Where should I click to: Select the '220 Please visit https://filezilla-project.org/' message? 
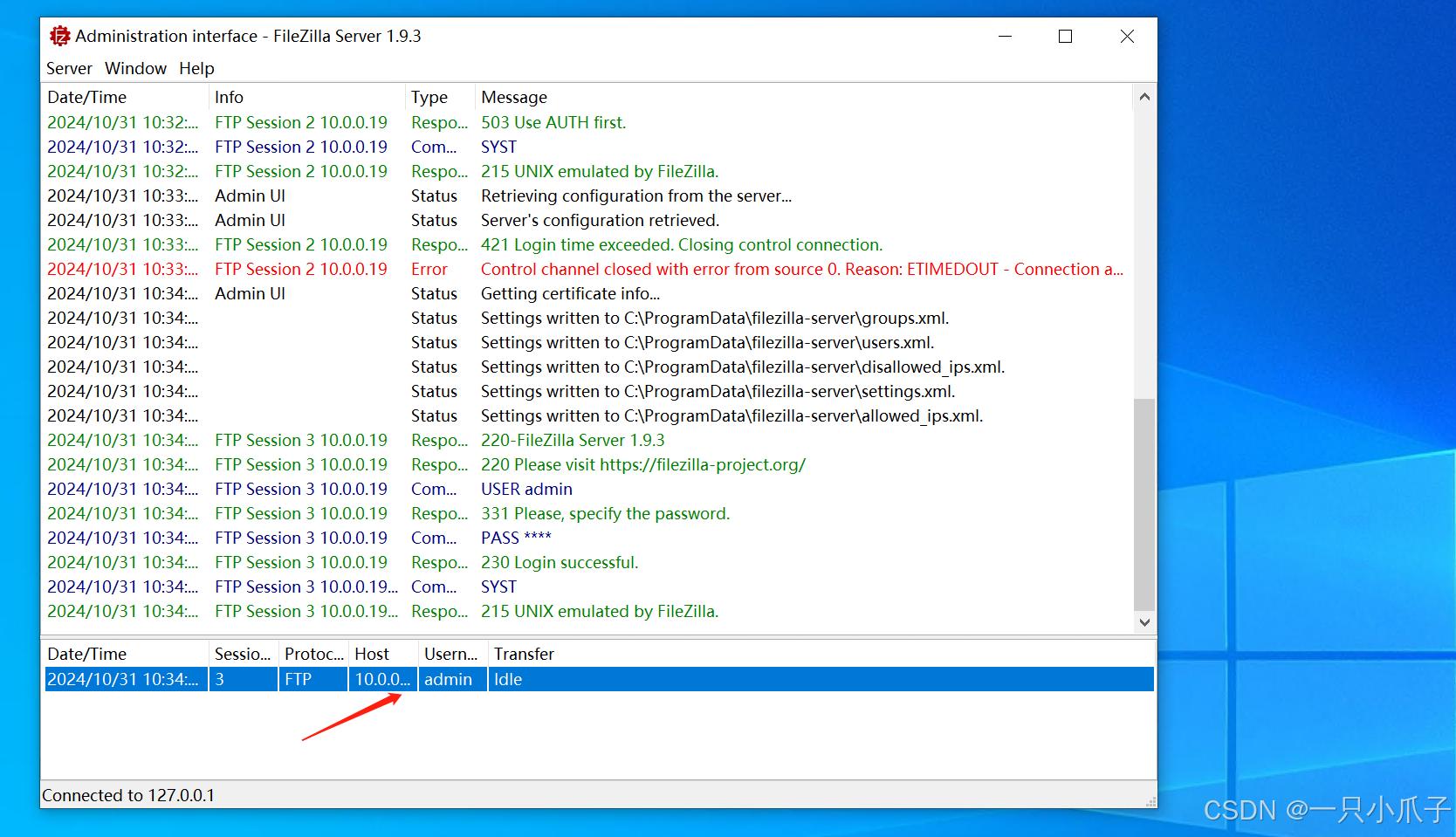(643, 464)
